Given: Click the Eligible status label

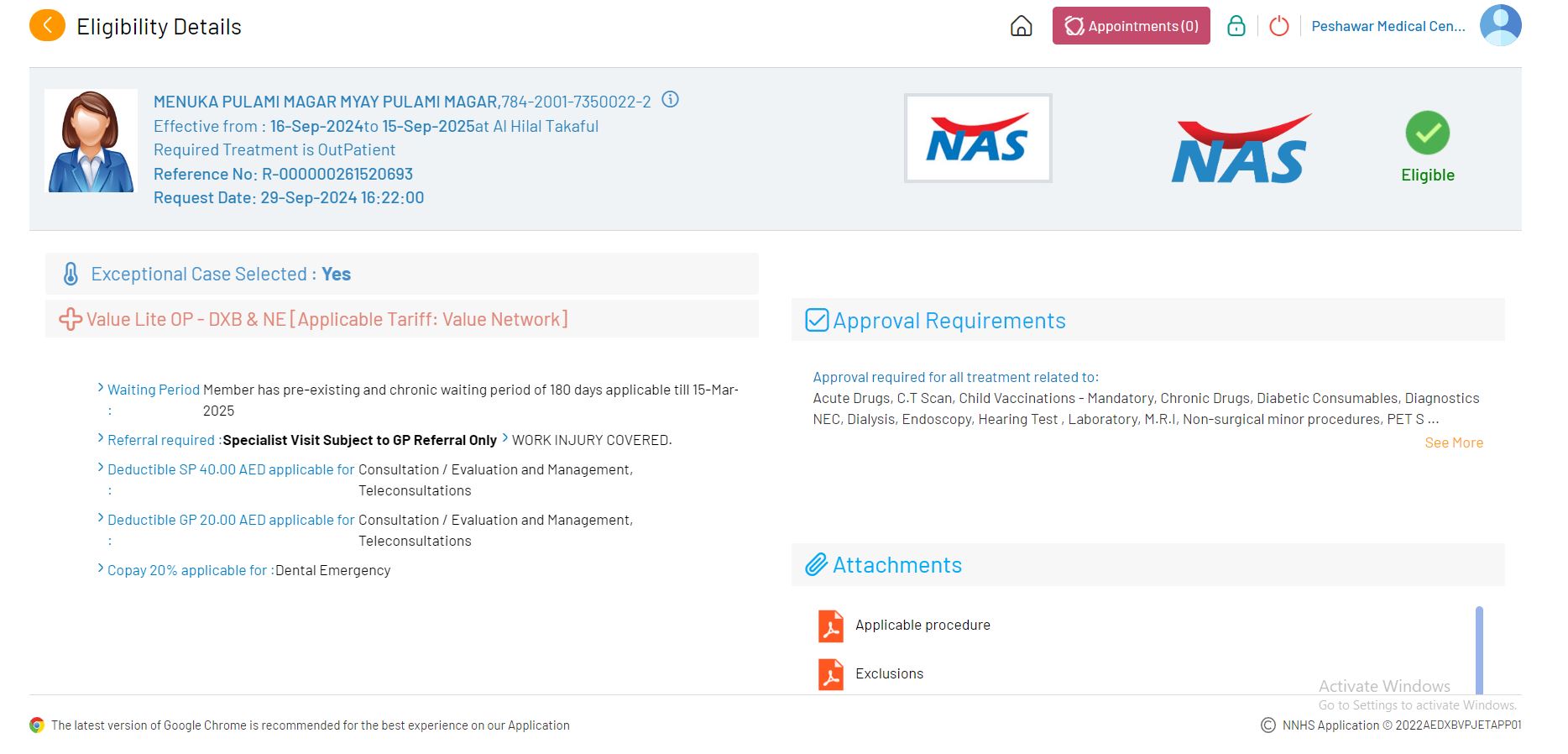Looking at the screenshot, I should point(1428,175).
